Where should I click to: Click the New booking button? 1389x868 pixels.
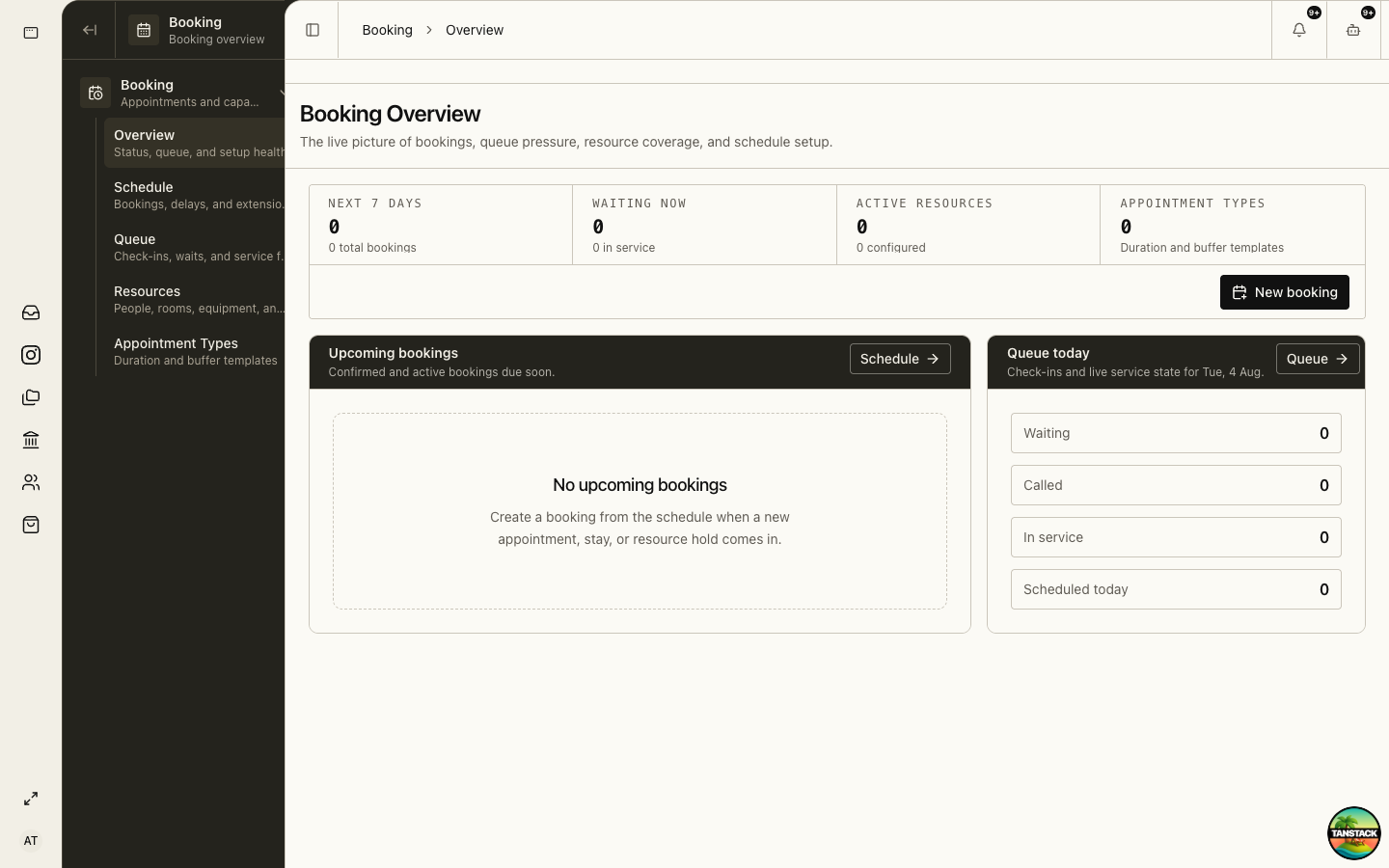pos(1285,292)
